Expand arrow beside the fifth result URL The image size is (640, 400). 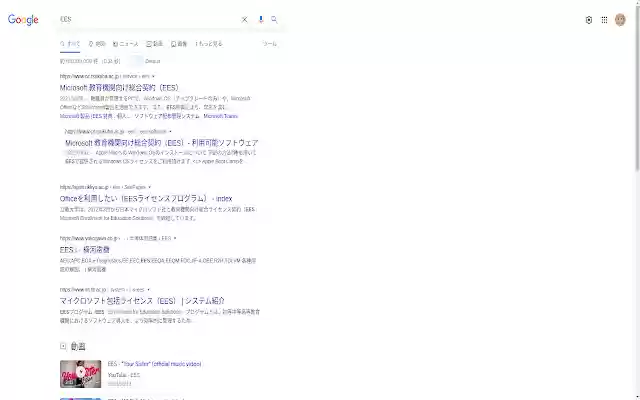pyautogui.click(x=148, y=290)
